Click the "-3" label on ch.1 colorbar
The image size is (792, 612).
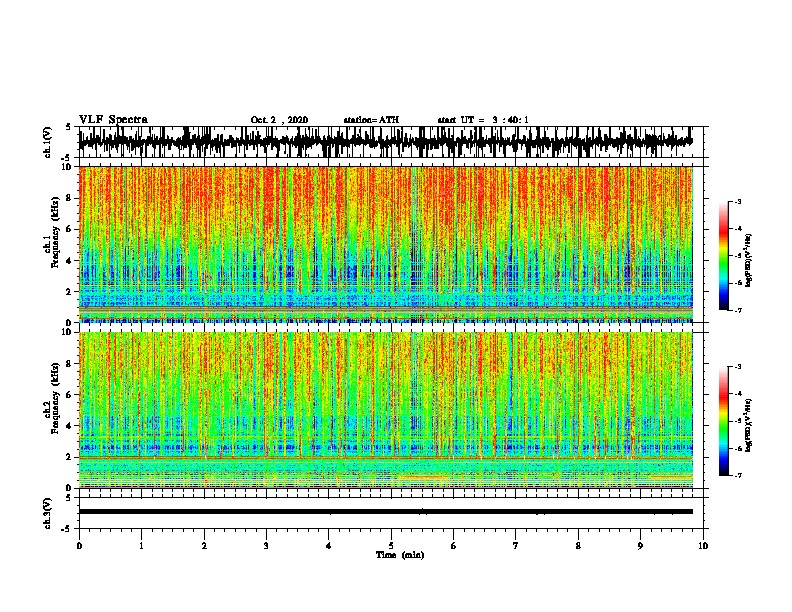coord(738,202)
